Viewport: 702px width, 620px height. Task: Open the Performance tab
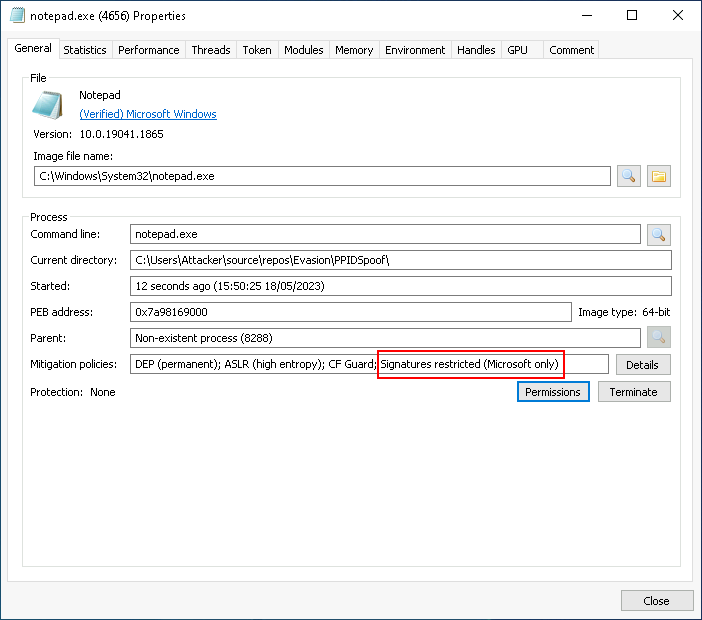(x=148, y=50)
